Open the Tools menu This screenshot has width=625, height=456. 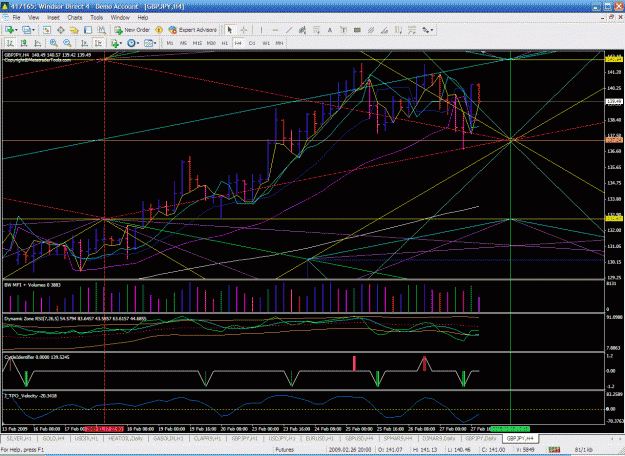point(96,18)
